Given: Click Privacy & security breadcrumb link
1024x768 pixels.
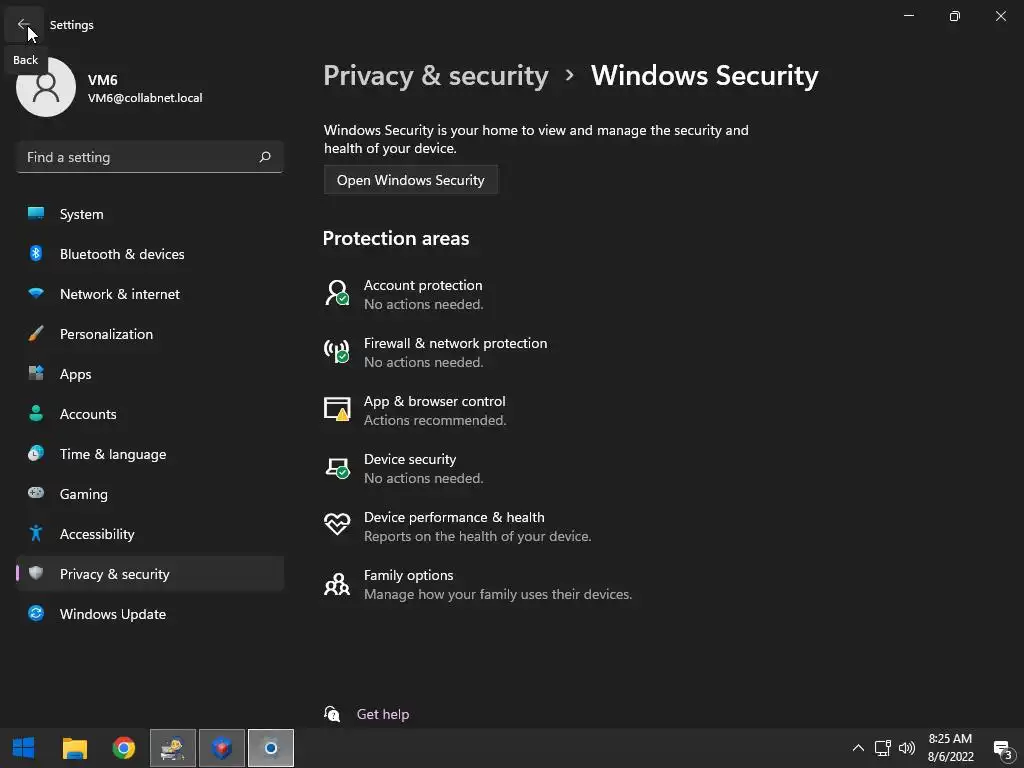Looking at the screenshot, I should (x=436, y=76).
